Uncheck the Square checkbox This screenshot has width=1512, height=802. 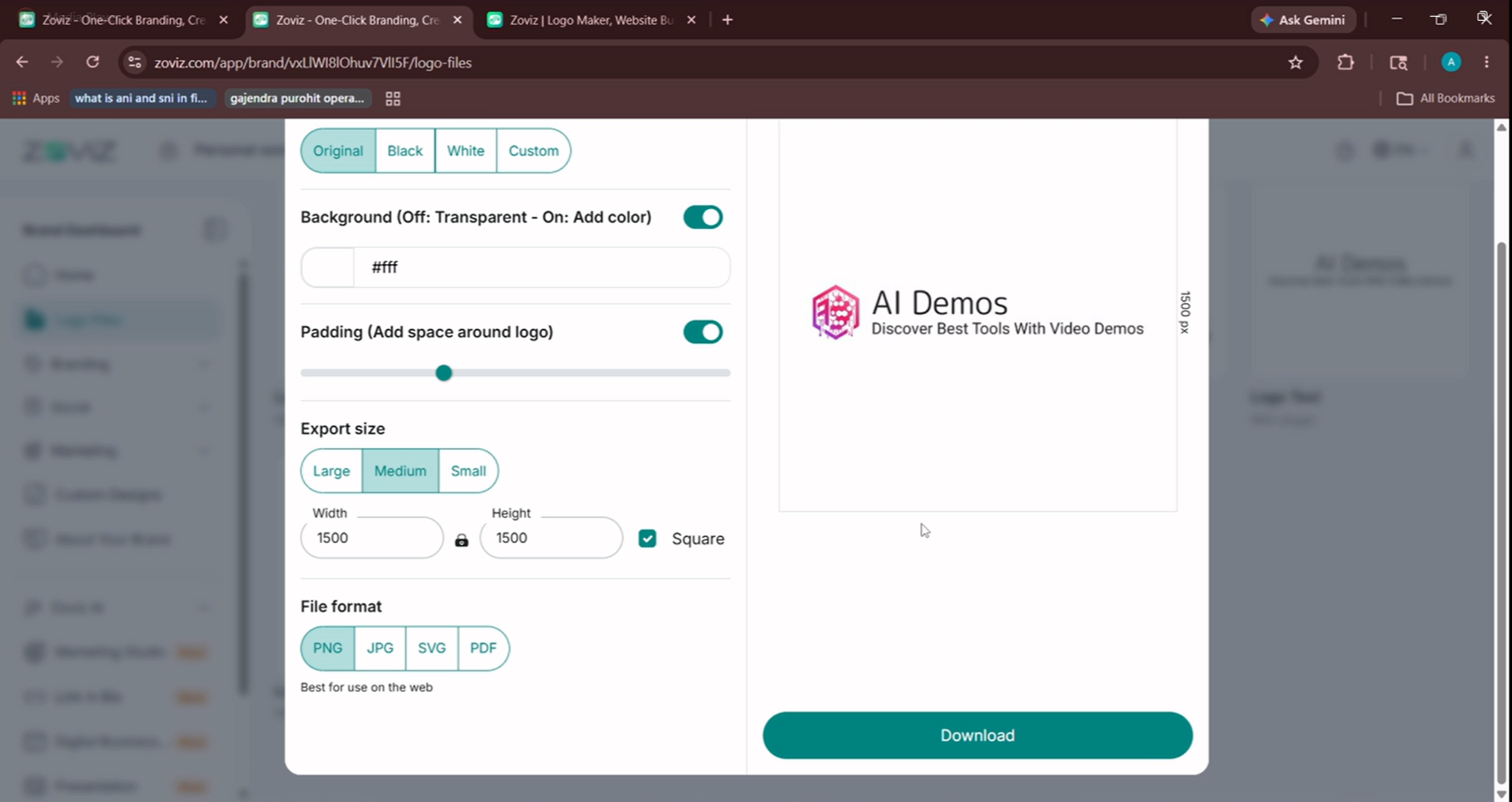click(x=647, y=539)
